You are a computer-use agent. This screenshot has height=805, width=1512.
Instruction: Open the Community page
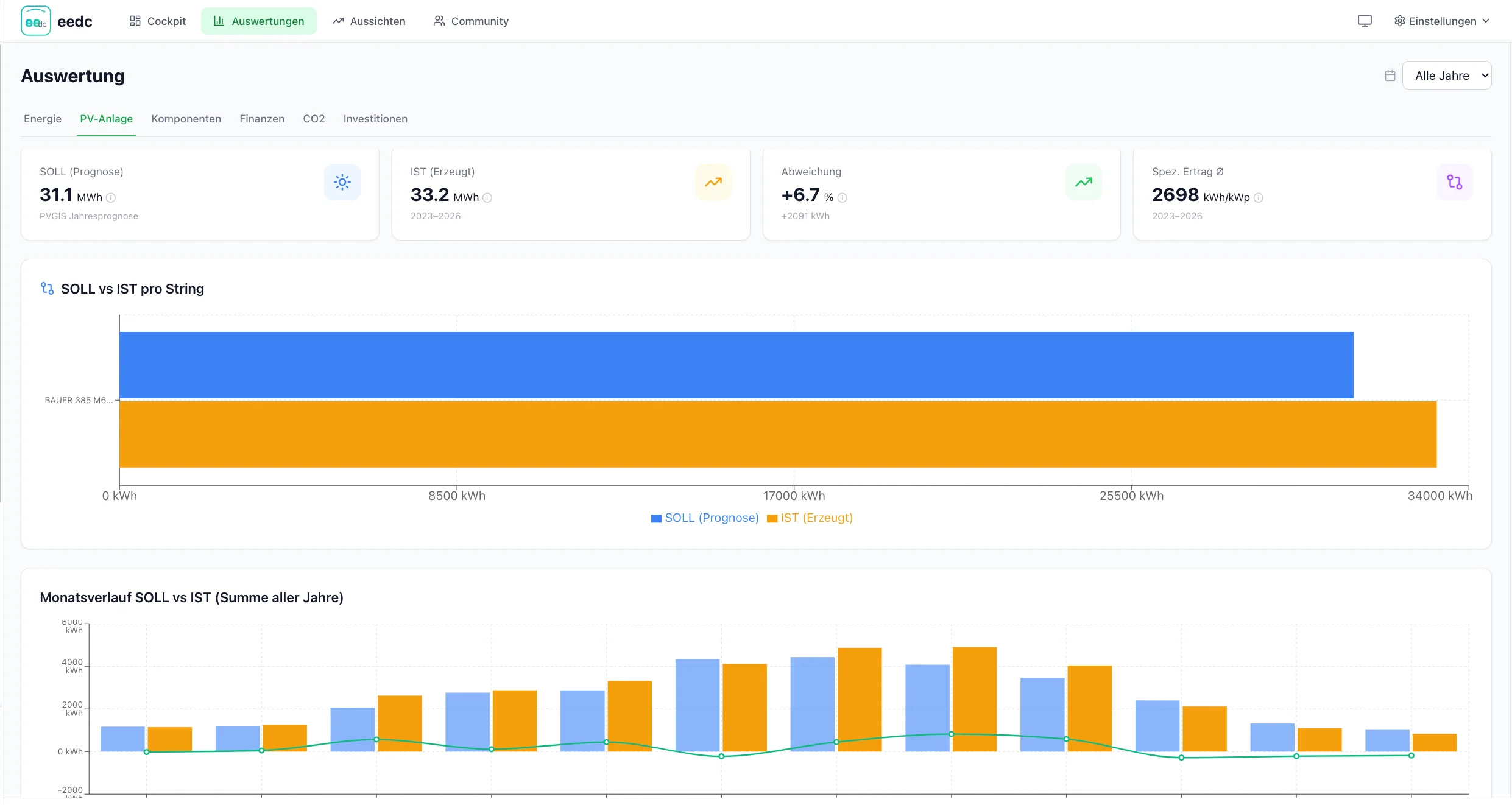[x=471, y=21]
